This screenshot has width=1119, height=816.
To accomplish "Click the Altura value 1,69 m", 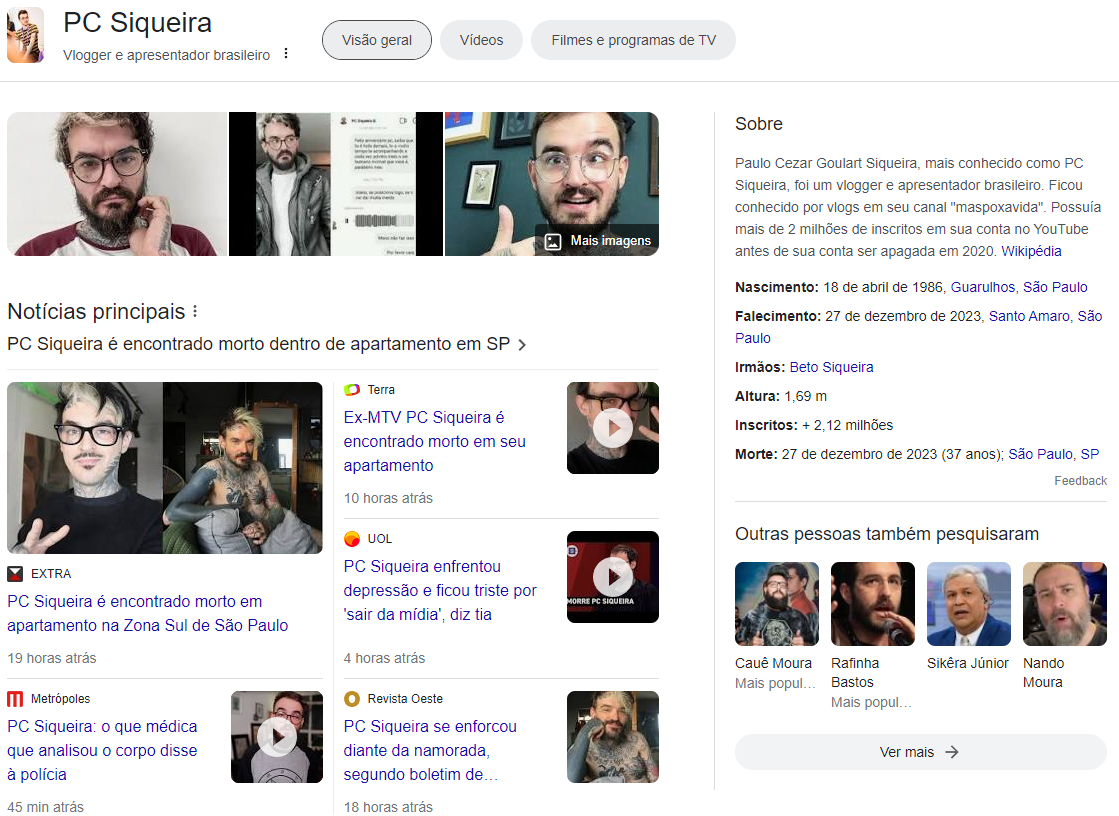I will coord(806,396).
